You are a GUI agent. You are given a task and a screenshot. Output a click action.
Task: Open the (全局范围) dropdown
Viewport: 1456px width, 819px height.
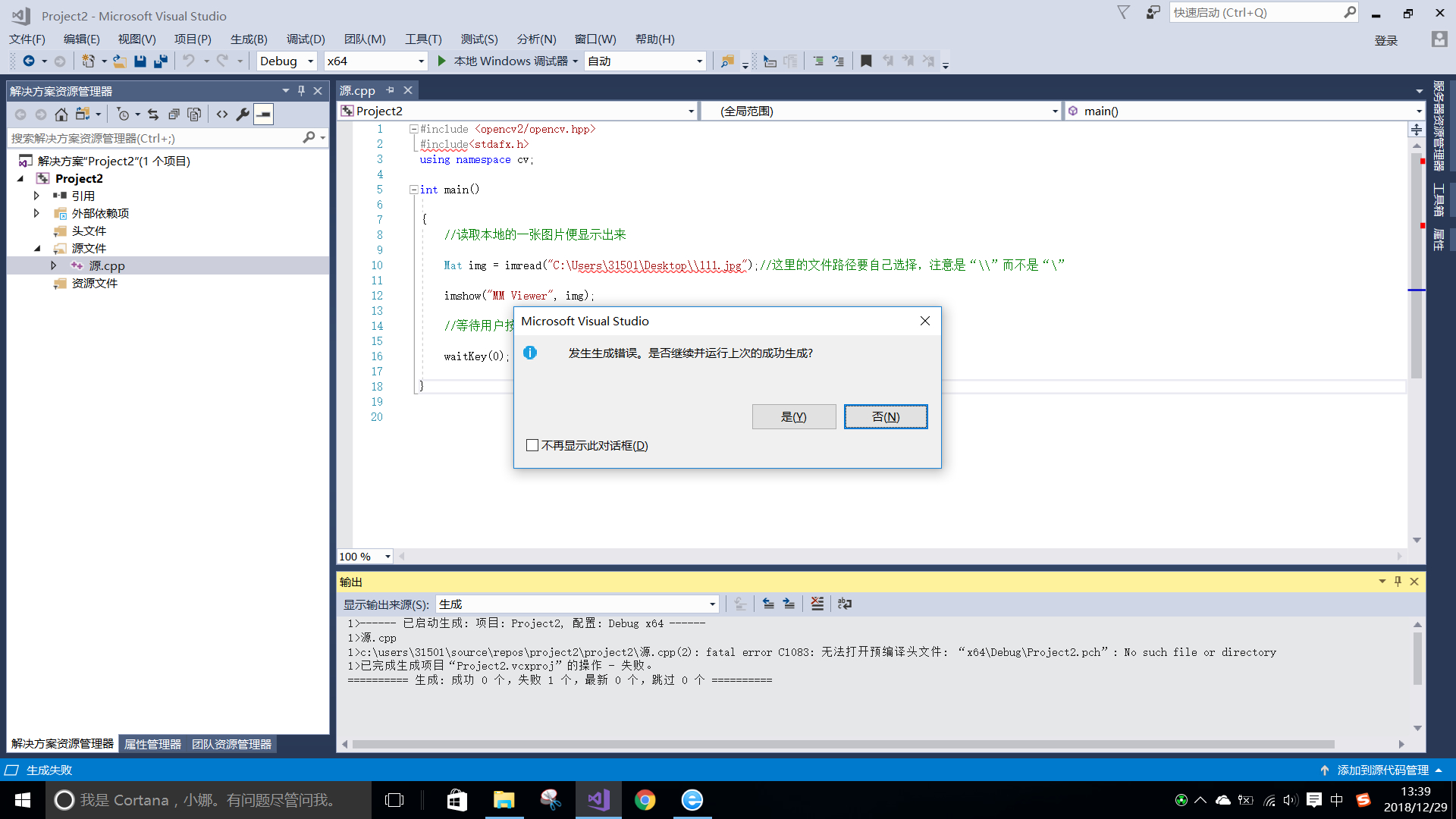click(x=880, y=111)
